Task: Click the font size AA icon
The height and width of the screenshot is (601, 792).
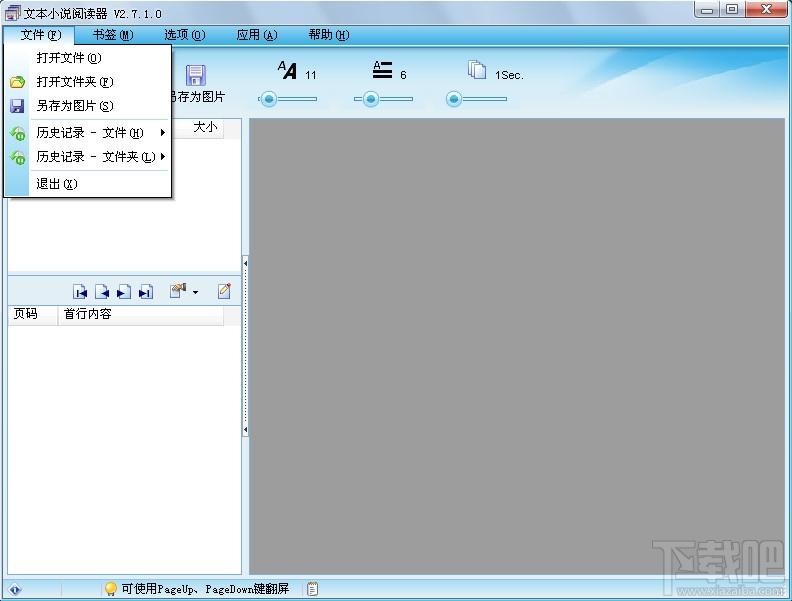Action: pos(287,70)
